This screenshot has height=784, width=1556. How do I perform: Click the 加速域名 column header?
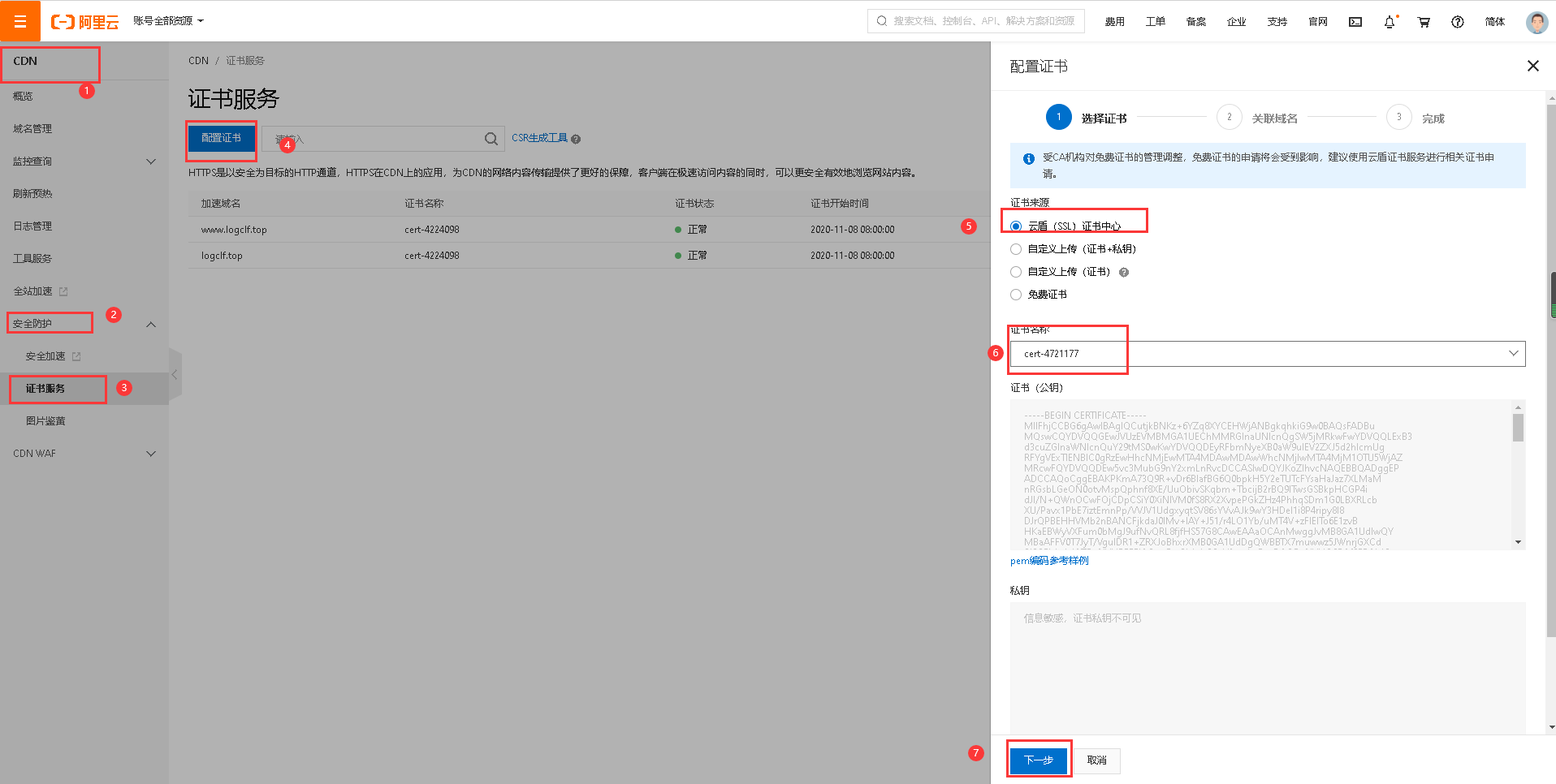[x=221, y=204]
